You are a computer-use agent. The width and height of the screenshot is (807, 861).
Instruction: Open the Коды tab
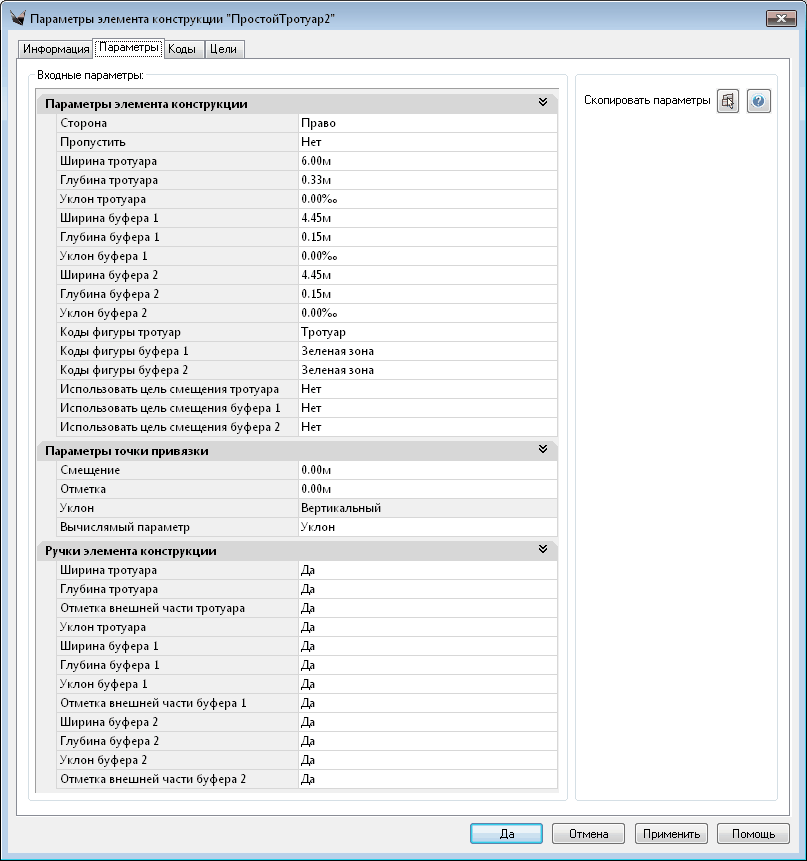click(181, 49)
